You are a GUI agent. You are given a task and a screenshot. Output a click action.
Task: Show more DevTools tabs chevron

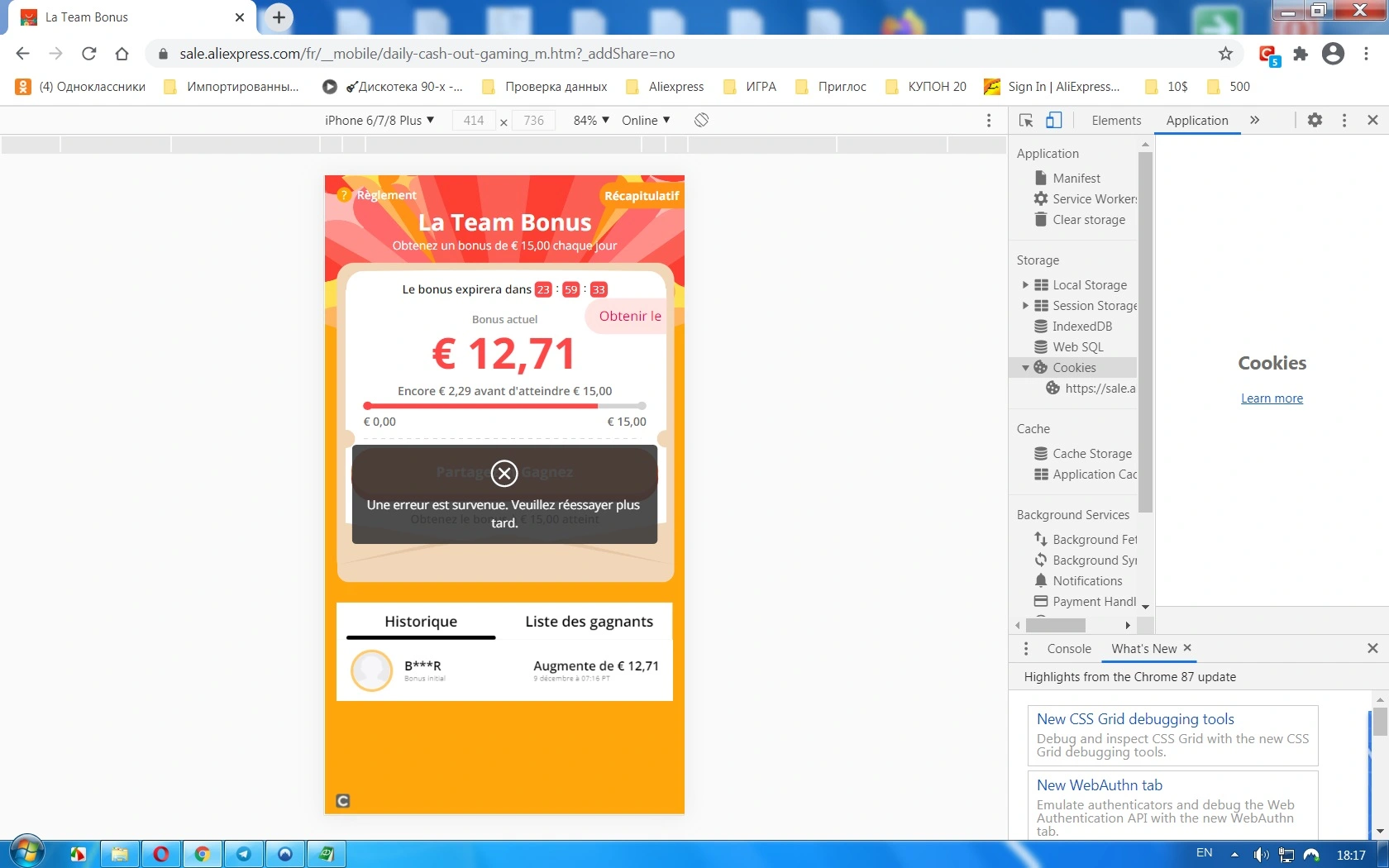(1254, 120)
